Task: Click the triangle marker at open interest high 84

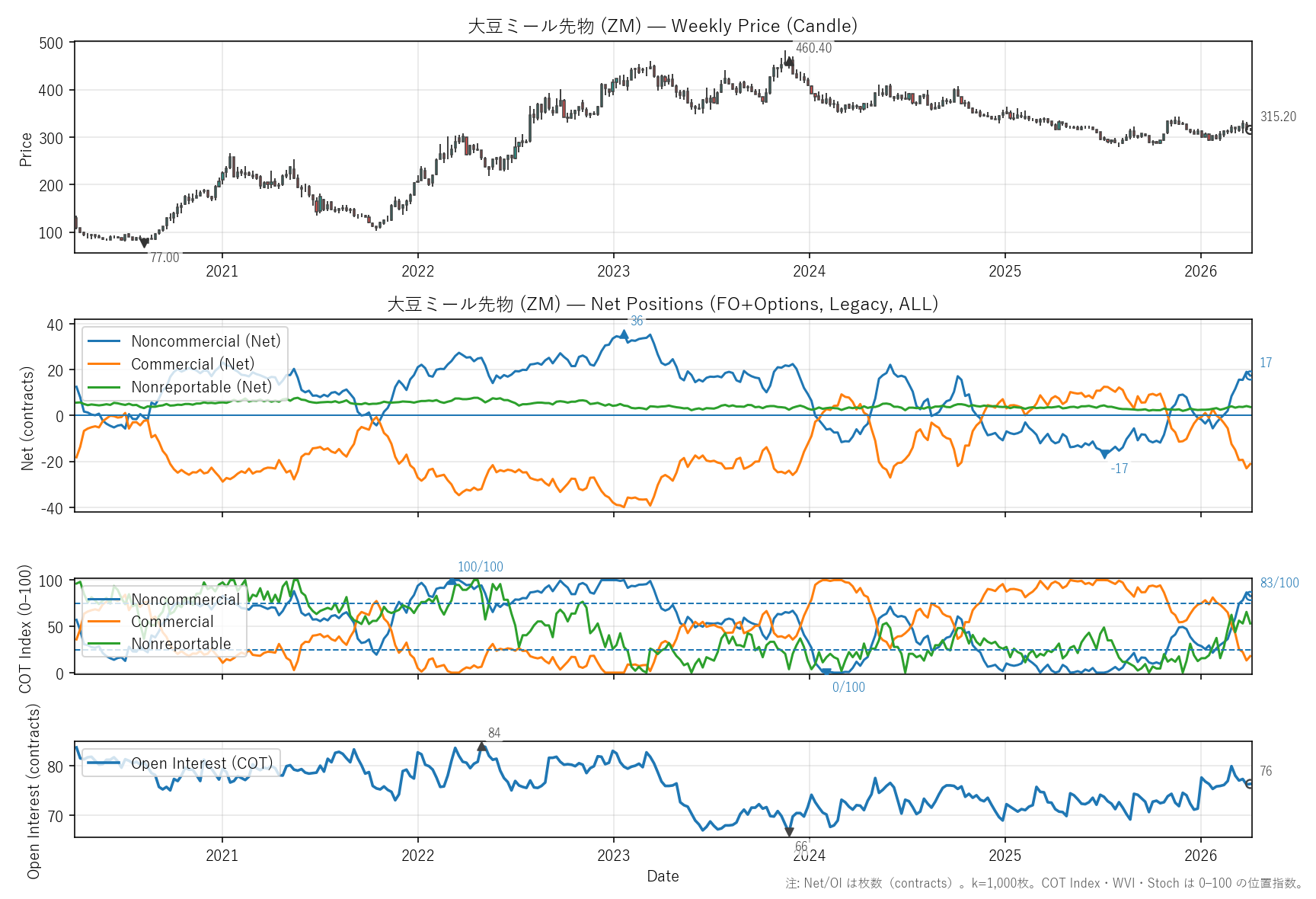Action: point(482,747)
